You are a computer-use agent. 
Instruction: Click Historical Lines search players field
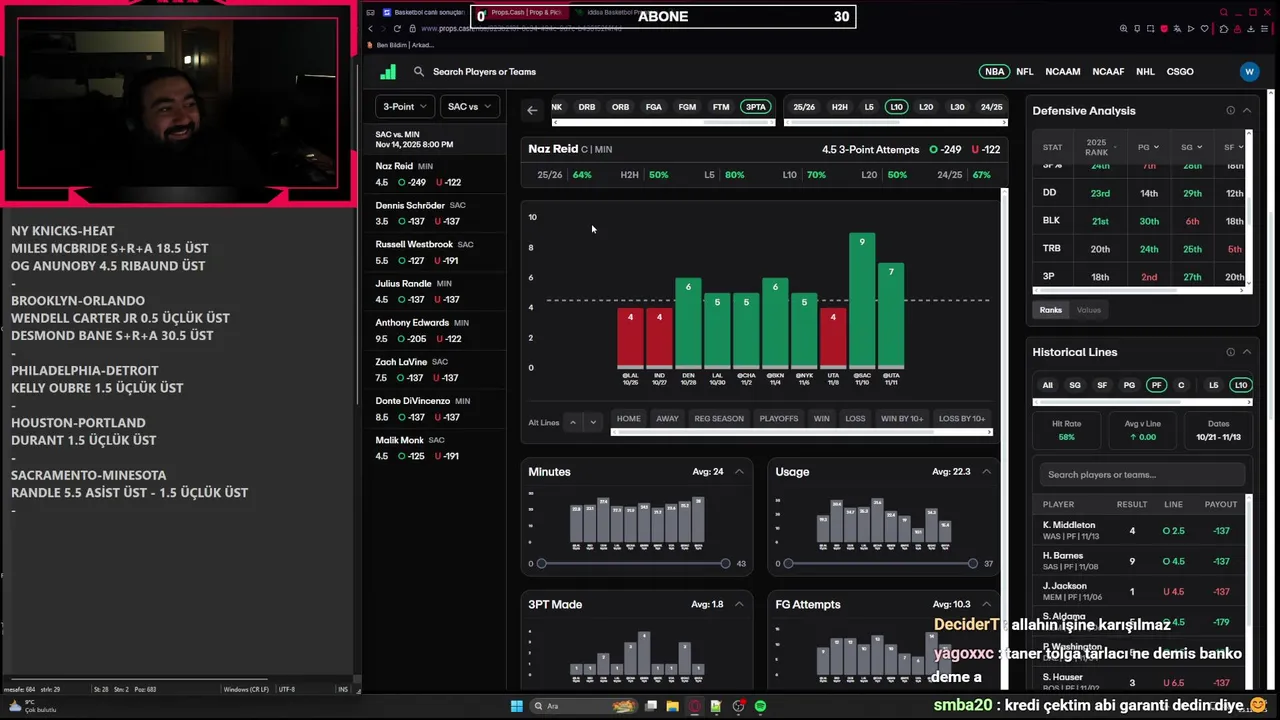pyautogui.click(x=1142, y=475)
